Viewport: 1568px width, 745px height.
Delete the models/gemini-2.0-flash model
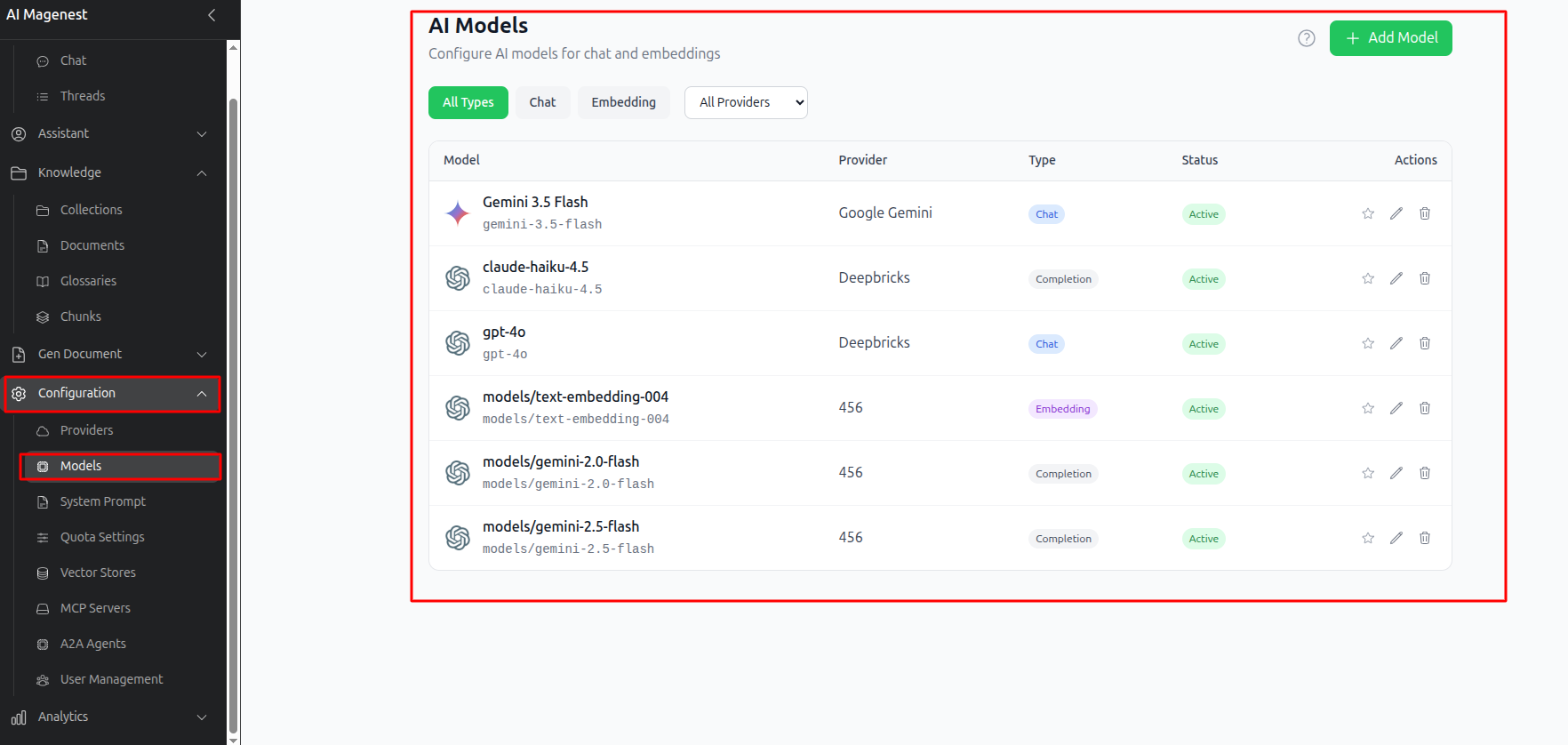[1425, 473]
